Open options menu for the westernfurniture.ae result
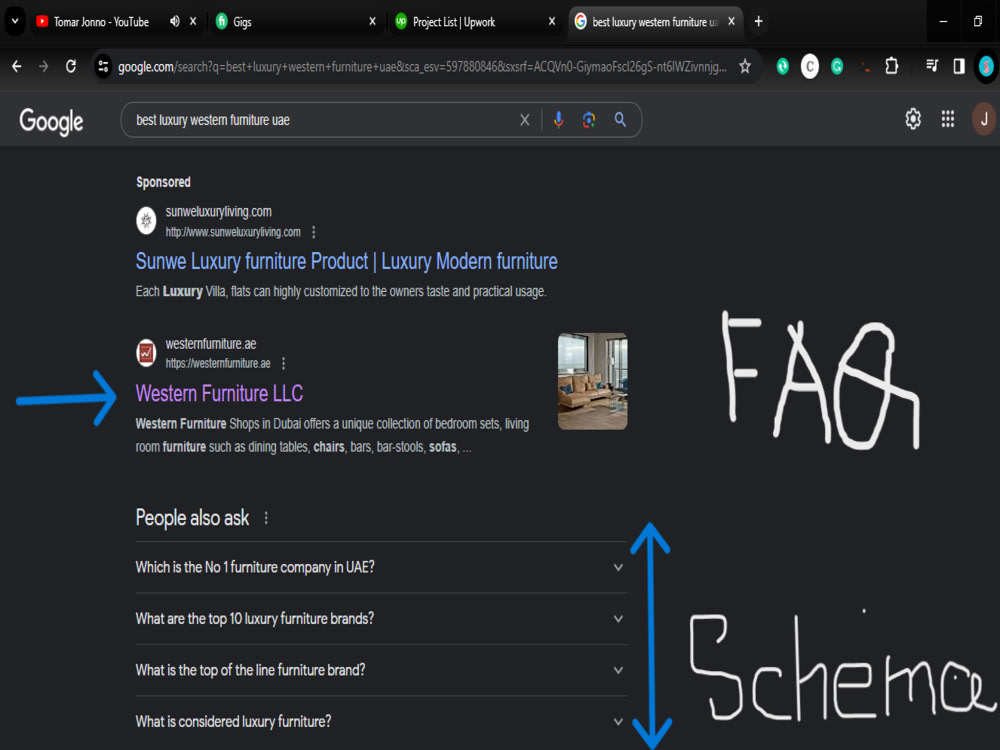This screenshot has width=1000, height=750. [x=283, y=364]
